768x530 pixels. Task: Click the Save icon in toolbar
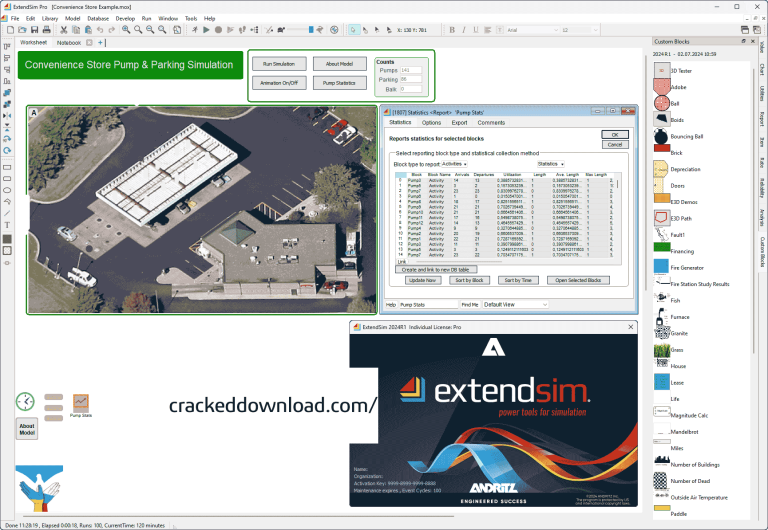coord(34,30)
